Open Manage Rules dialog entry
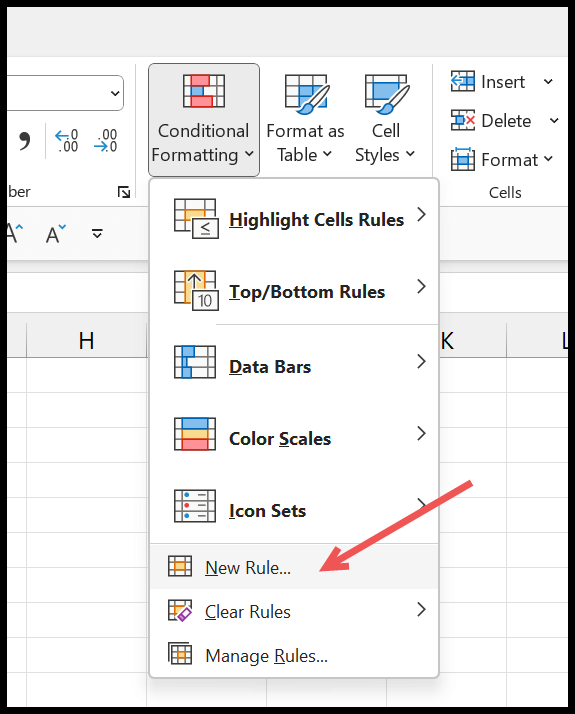This screenshot has width=575, height=714. (x=294, y=656)
